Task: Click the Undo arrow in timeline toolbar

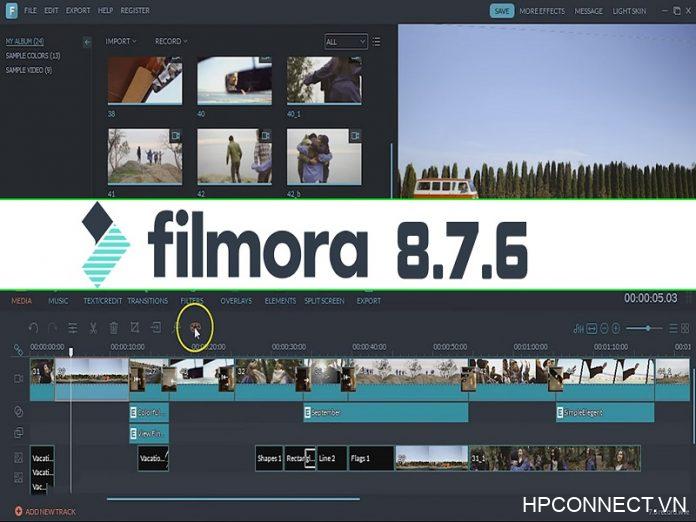Action: (33, 328)
